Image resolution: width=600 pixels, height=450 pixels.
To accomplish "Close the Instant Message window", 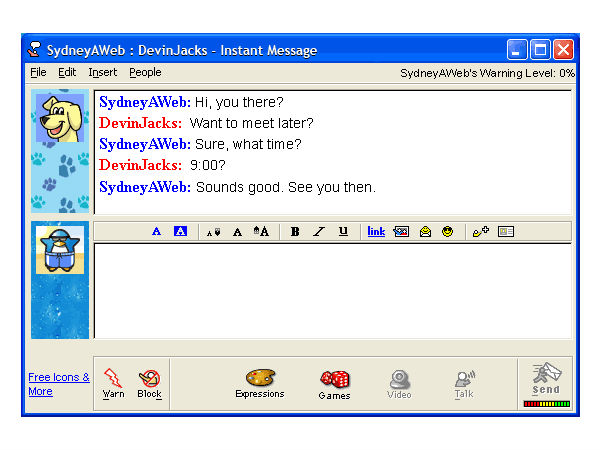I will tap(563, 50).
